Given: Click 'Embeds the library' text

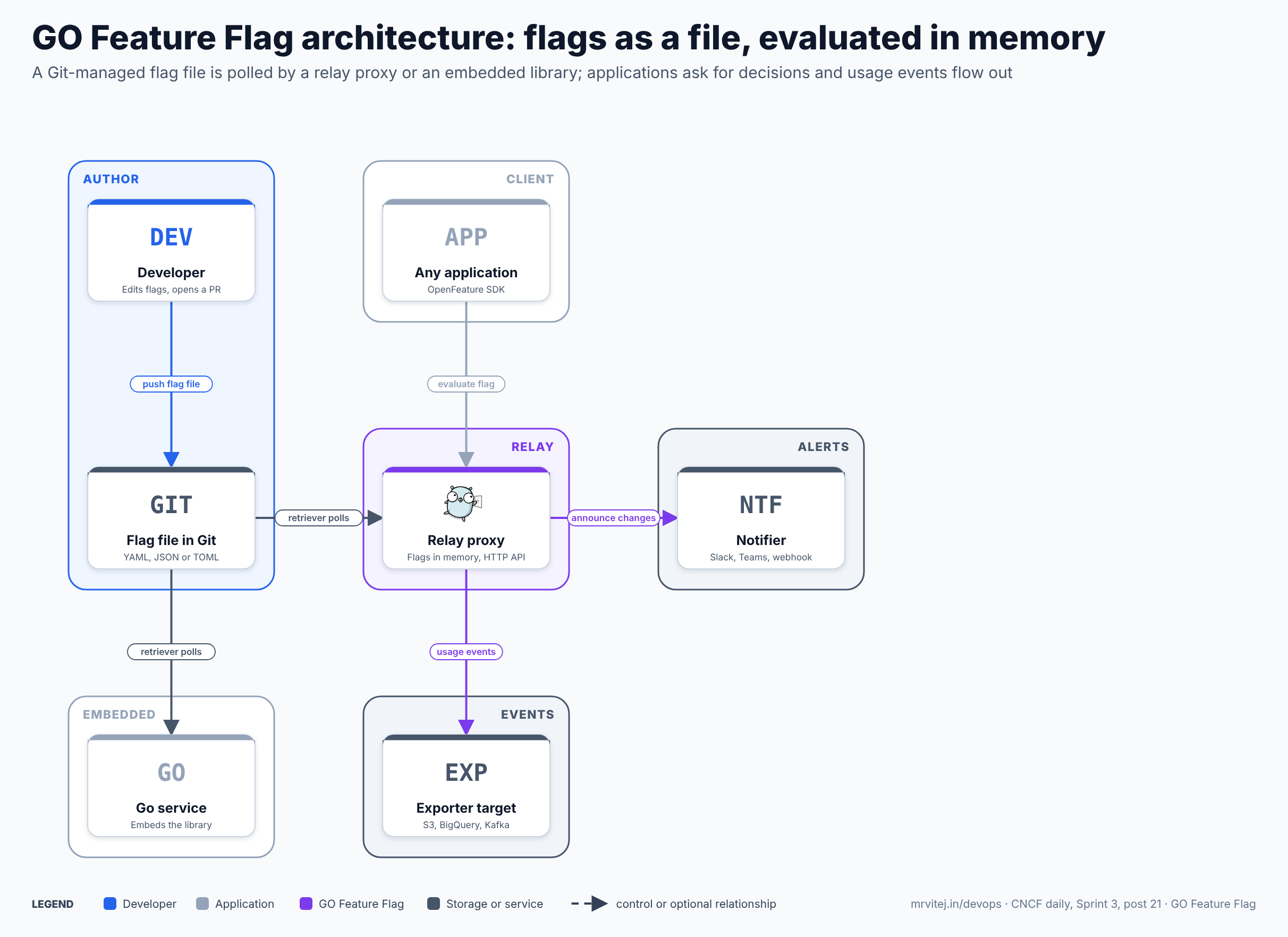Looking at the screenshot, I should pos(171,825).
